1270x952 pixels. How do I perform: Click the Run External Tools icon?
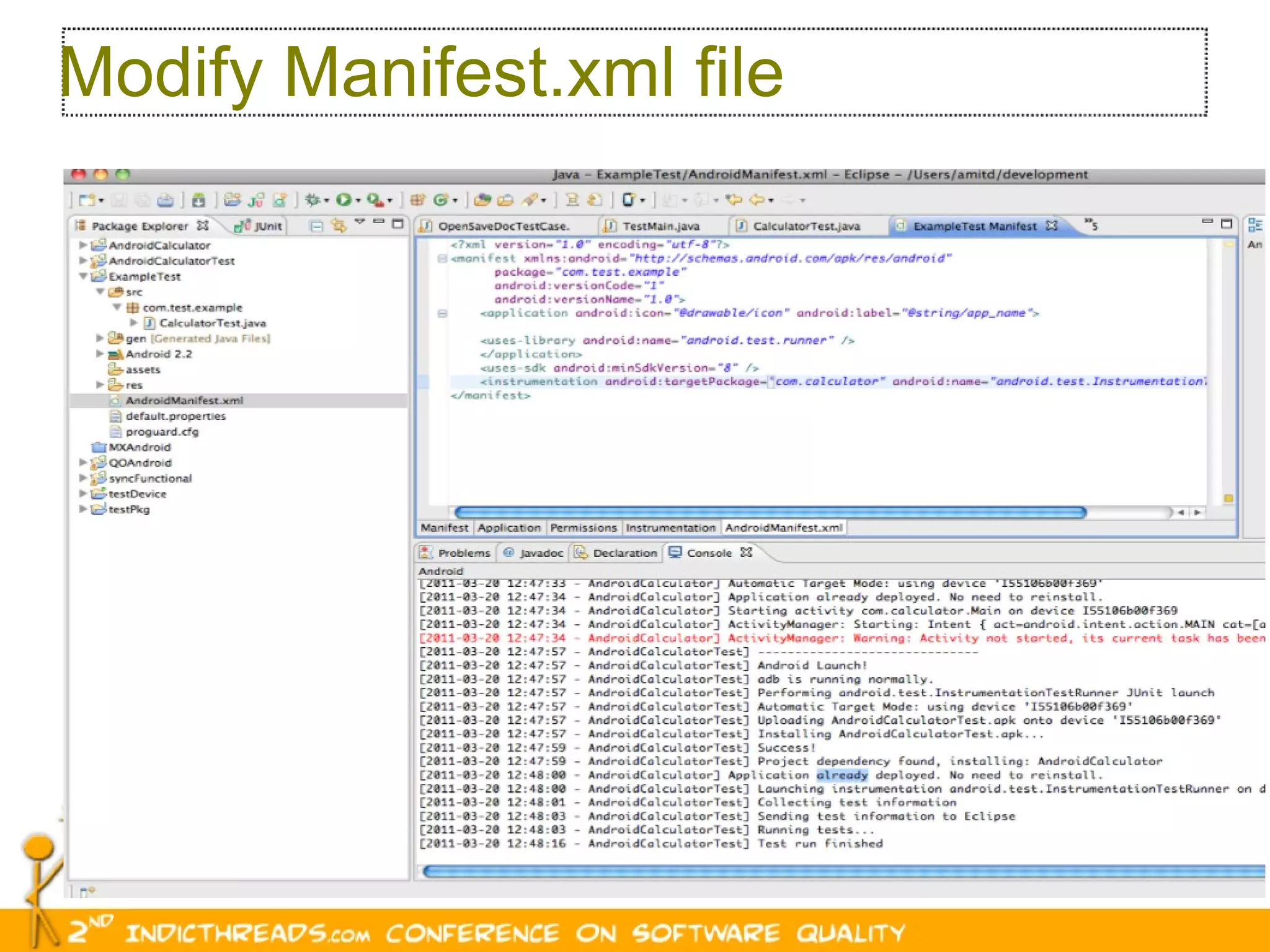(375, 200)
